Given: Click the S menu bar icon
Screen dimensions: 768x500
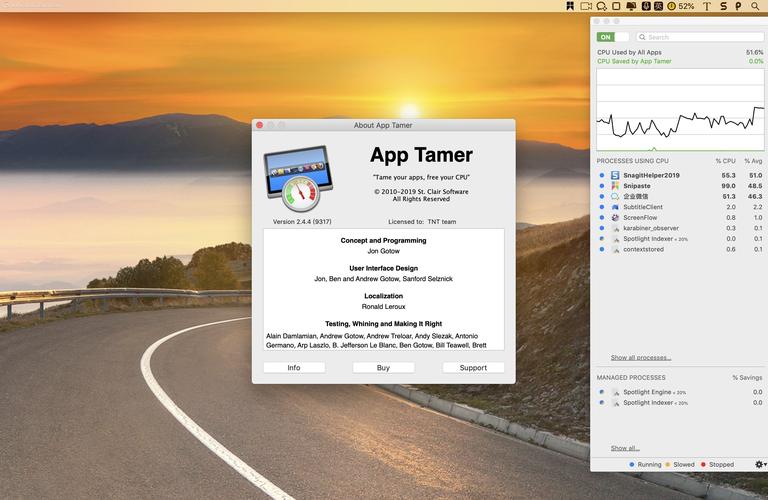Looking at the screenshot, I should pos(723,6).
